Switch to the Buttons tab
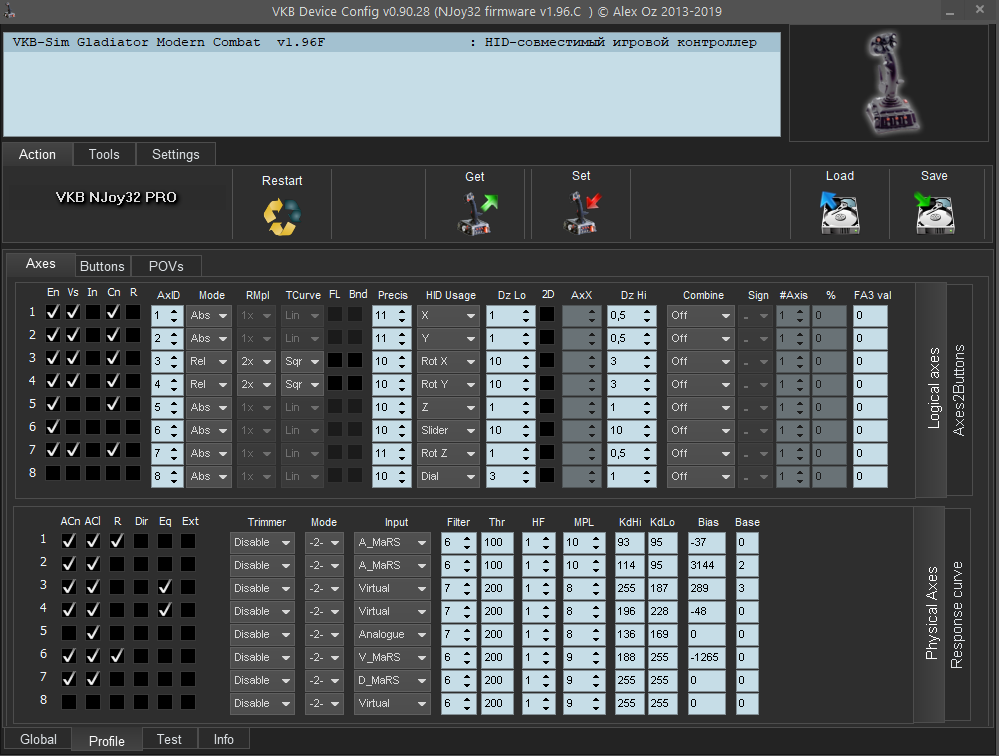 tap(102, 266)
